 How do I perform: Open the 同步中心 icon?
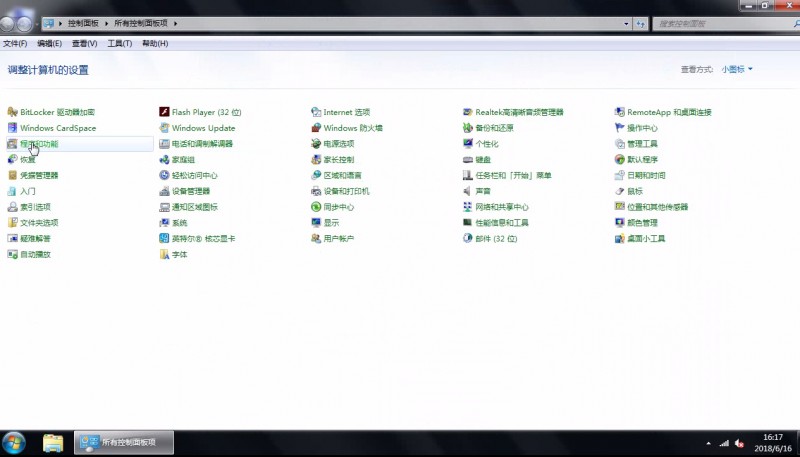click(x=316, y=207)
